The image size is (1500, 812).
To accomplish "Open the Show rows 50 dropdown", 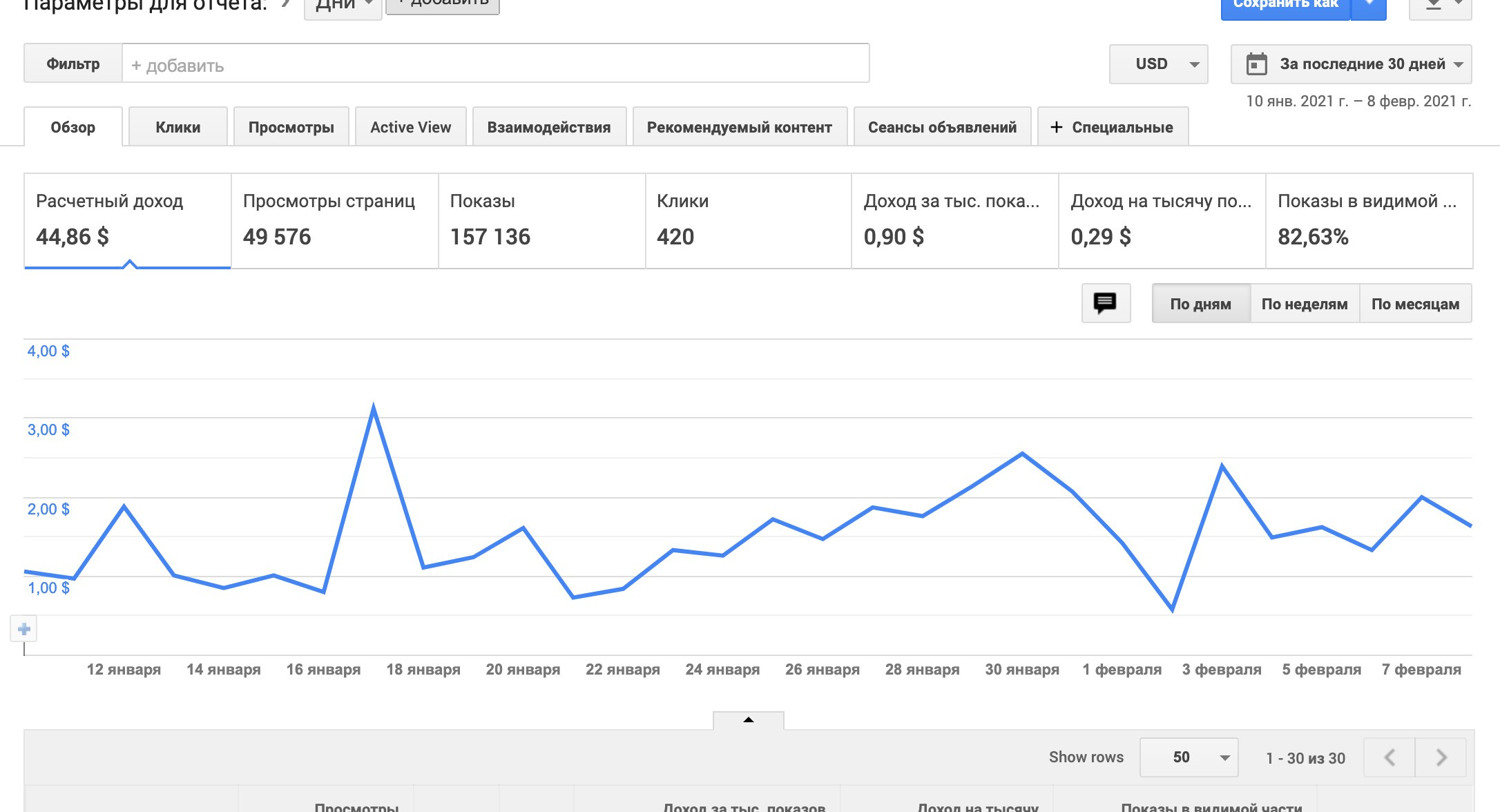I will pos(1189,757).
